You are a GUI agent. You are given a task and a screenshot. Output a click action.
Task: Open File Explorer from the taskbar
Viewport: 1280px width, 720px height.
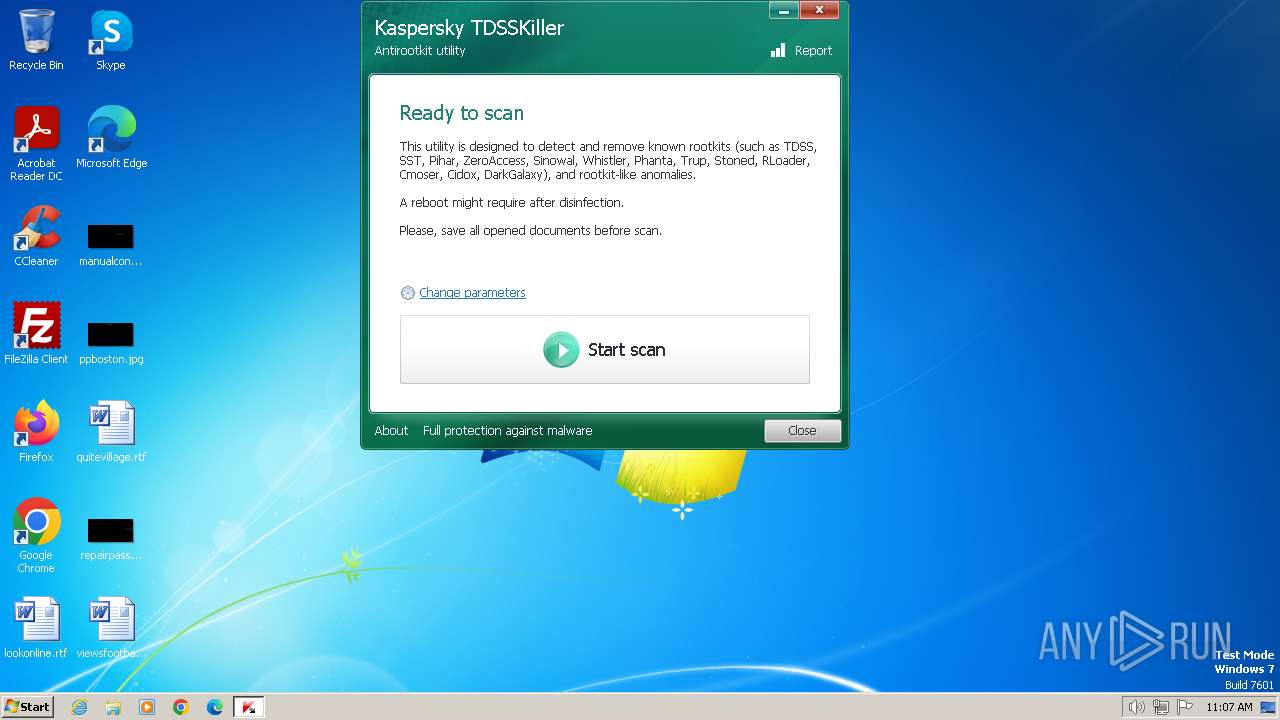(x=113, y=707)
